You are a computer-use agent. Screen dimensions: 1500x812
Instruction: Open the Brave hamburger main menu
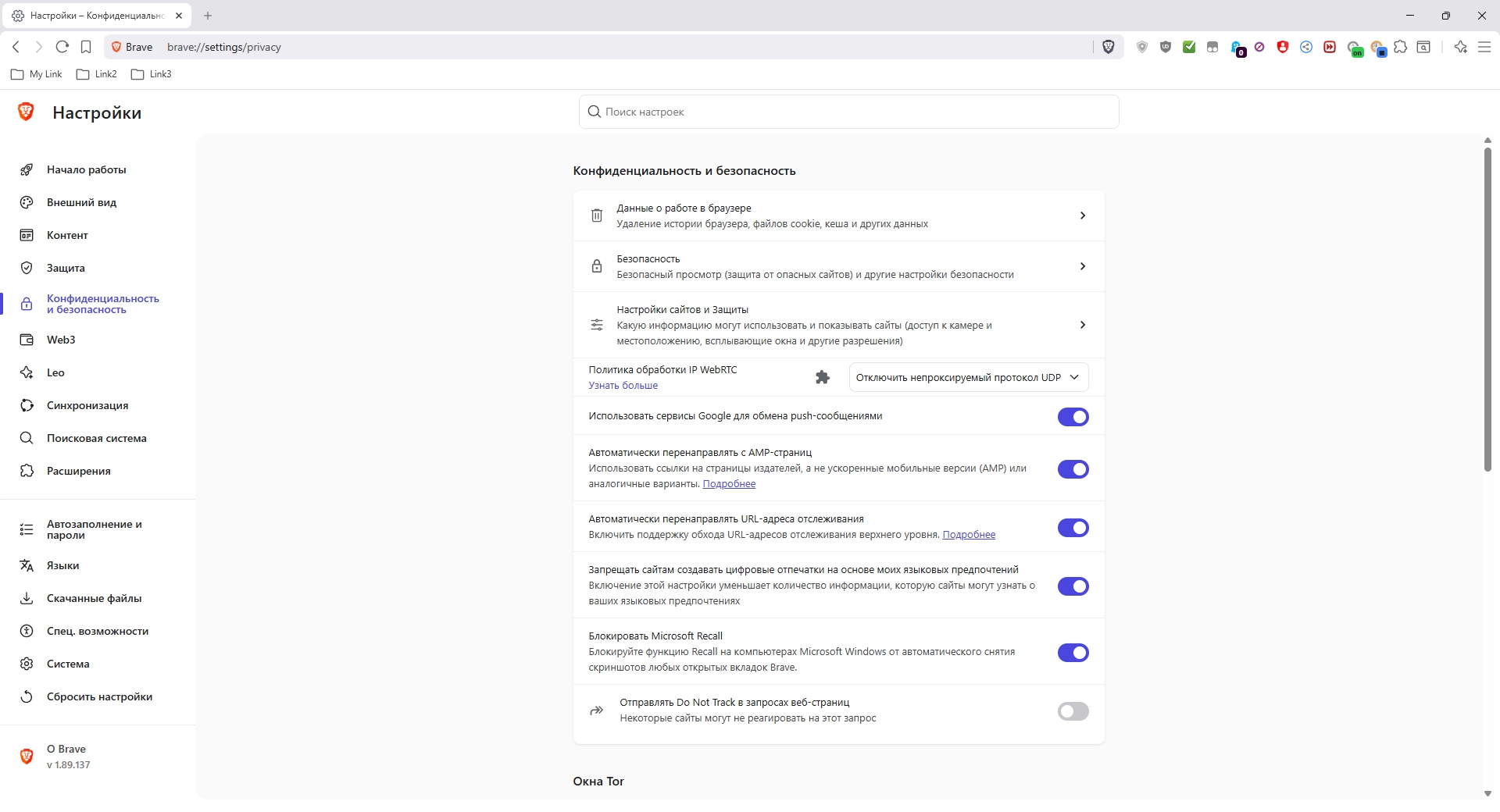pyautogui.click(x=1484, y=47)
